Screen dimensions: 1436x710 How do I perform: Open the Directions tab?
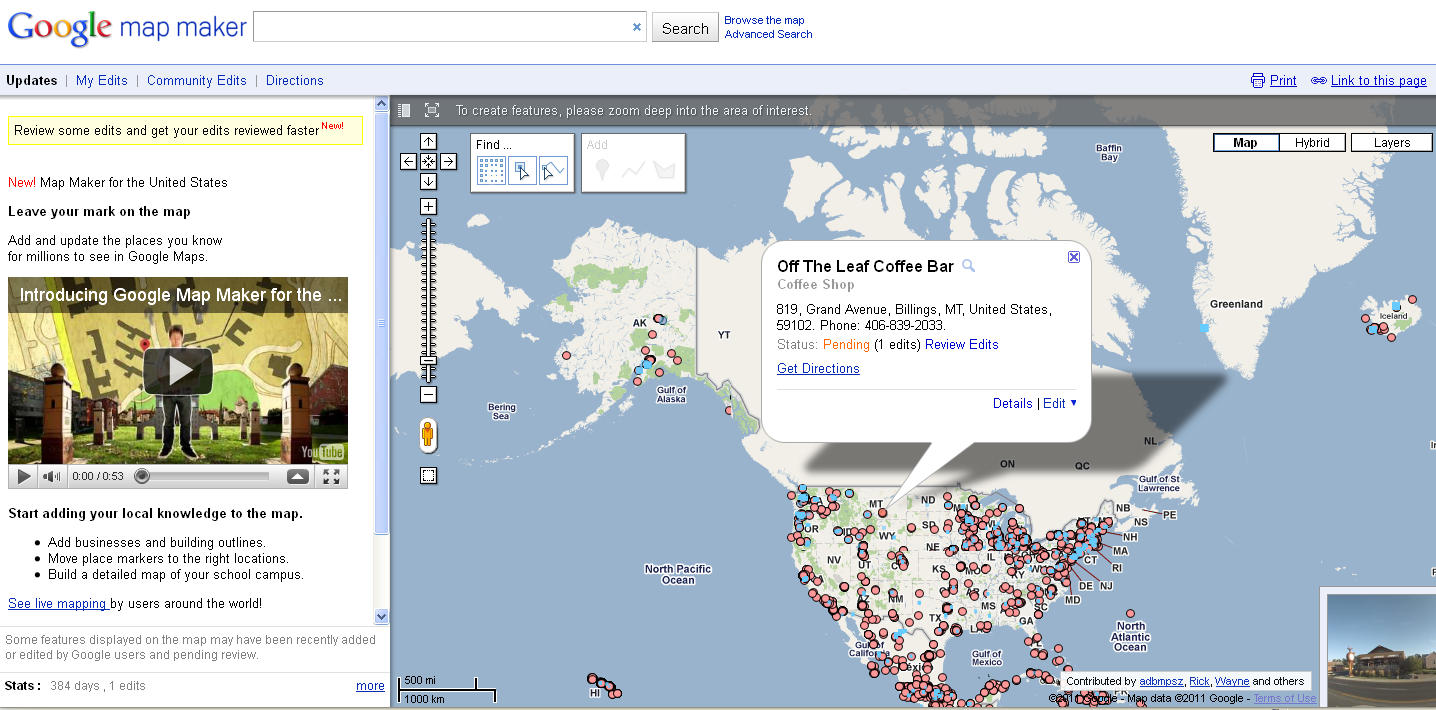[x=295, y=80]
